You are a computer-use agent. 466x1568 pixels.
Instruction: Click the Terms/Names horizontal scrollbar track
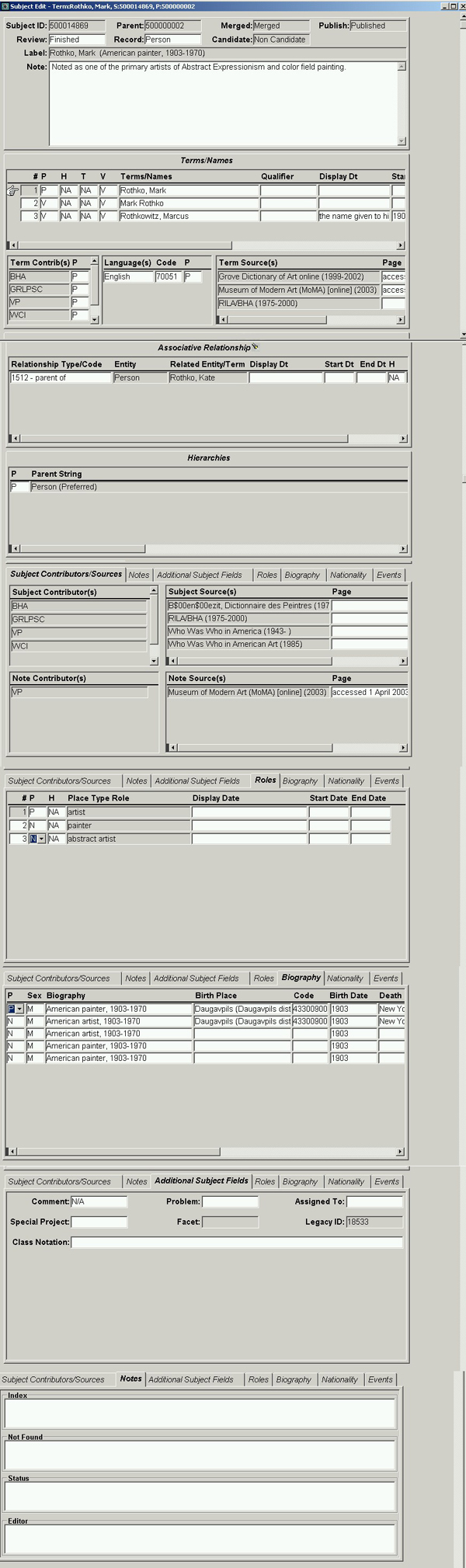coord(315,245)
